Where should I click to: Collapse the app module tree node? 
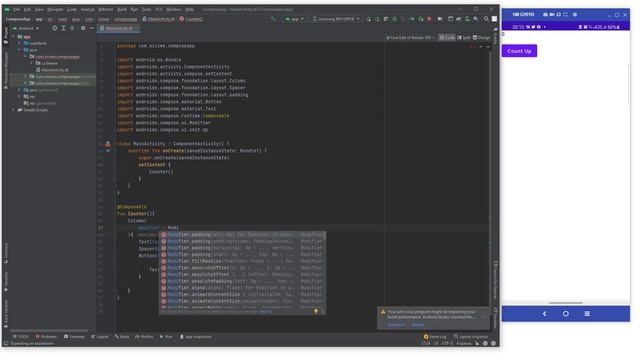click(x=13, y=37)
